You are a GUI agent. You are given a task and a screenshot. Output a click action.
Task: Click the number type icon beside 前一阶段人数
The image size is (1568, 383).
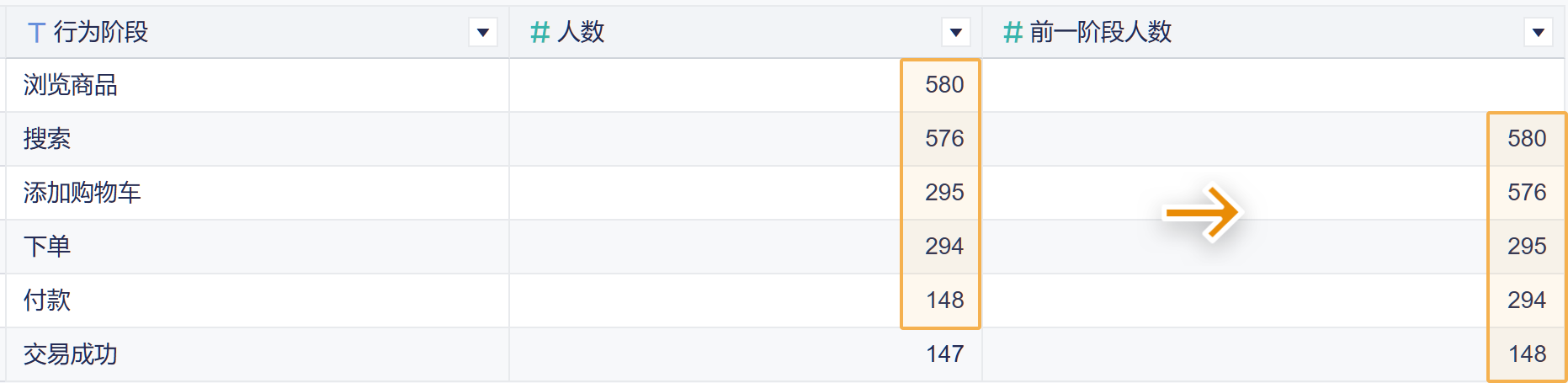click(1013, 33)
